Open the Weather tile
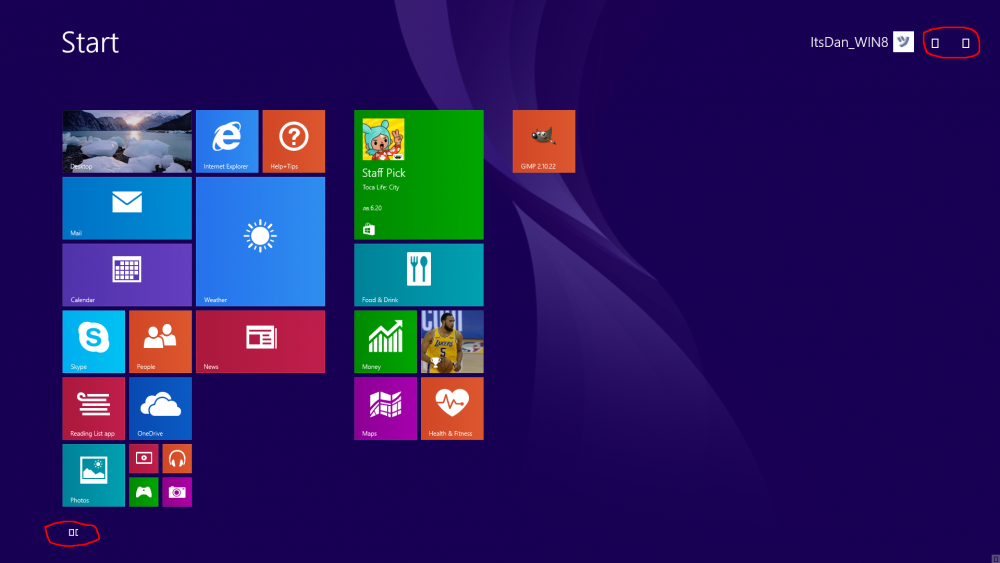Screen dimensions: 1000x563 [260, 241]
